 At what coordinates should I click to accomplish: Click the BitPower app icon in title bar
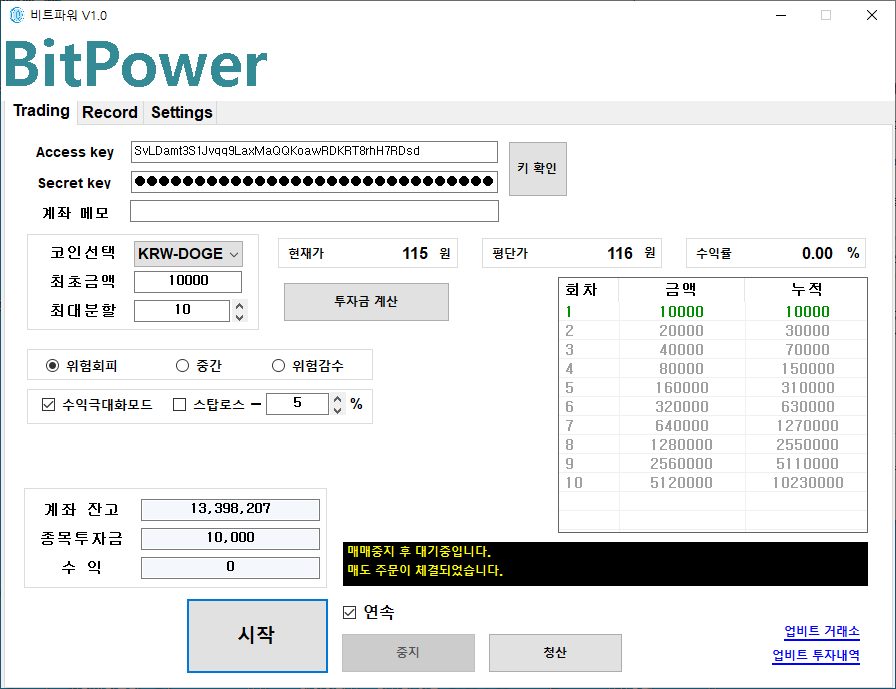17,15
